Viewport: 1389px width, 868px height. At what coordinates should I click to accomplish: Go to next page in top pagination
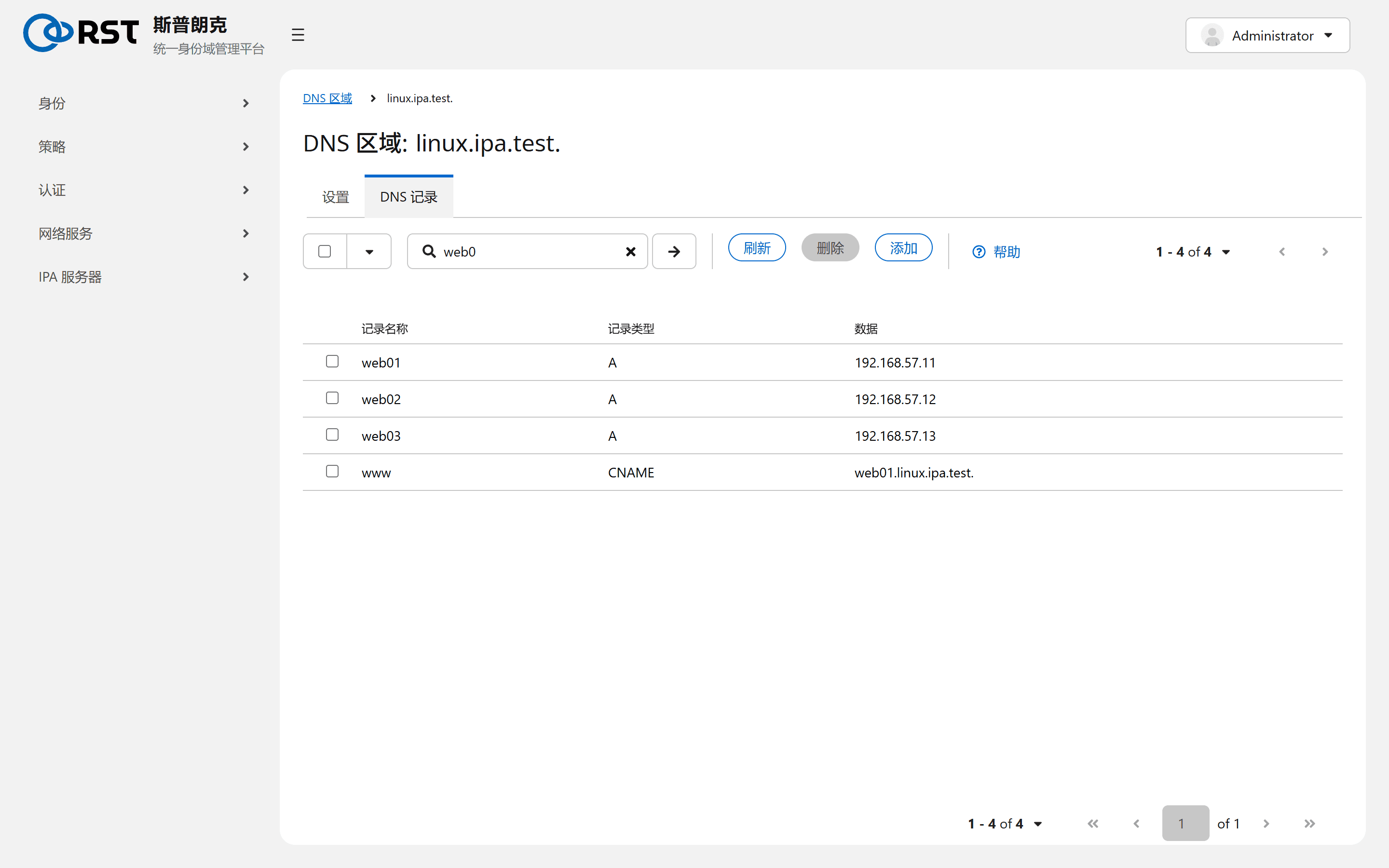(1325, 252)
